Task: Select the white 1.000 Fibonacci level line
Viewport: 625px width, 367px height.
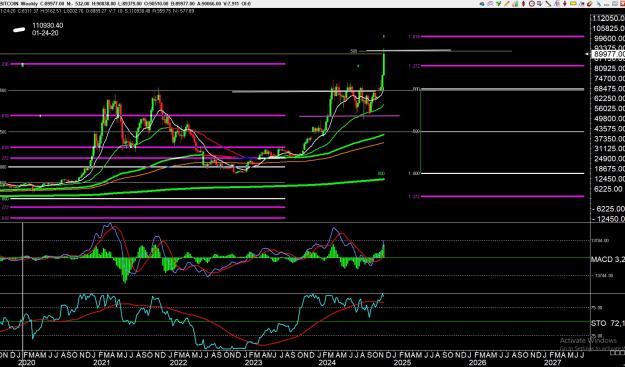Action: tap(502, 173)
